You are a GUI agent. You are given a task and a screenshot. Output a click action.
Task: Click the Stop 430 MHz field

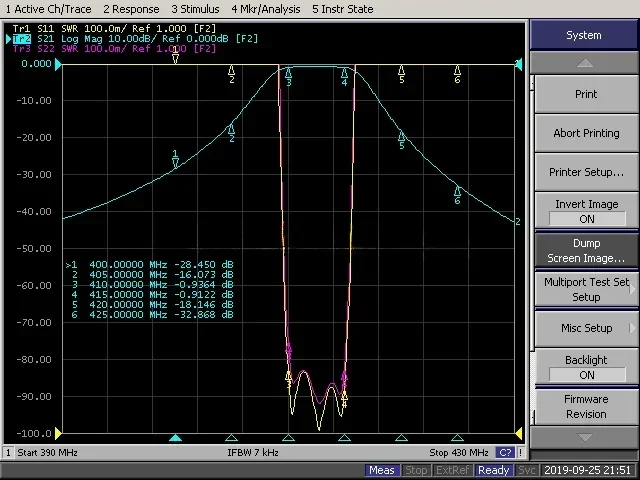[459, 453]
